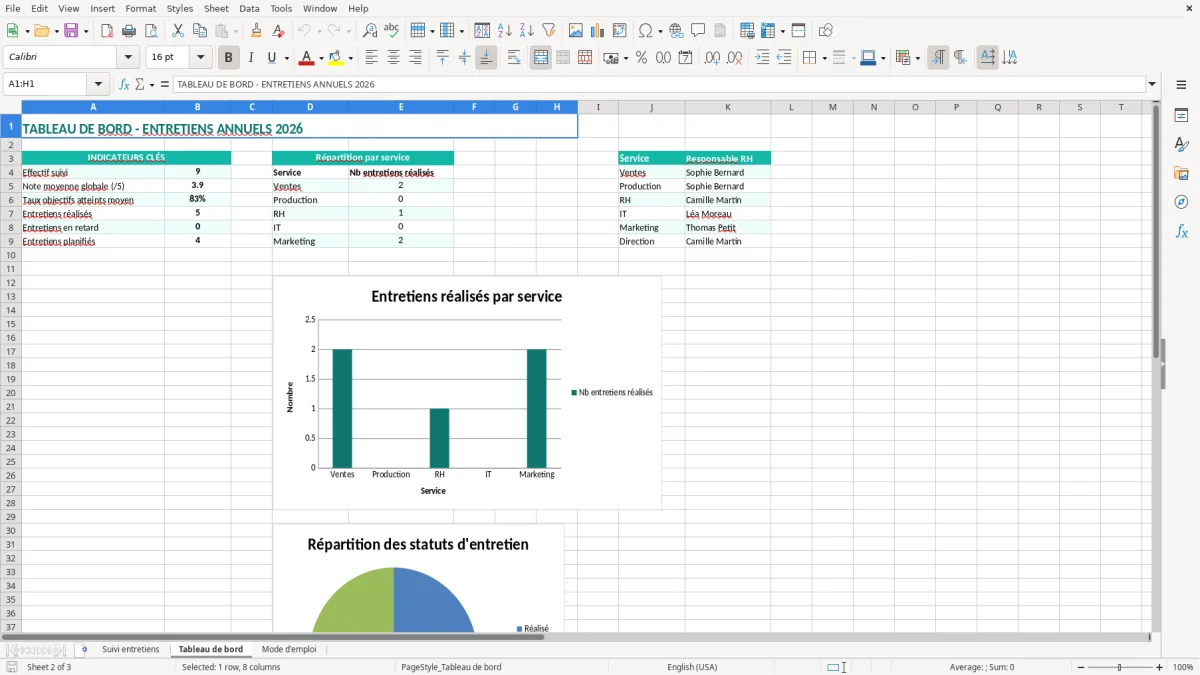
Task: Click the Save document icon
Action: click(71, 31)
